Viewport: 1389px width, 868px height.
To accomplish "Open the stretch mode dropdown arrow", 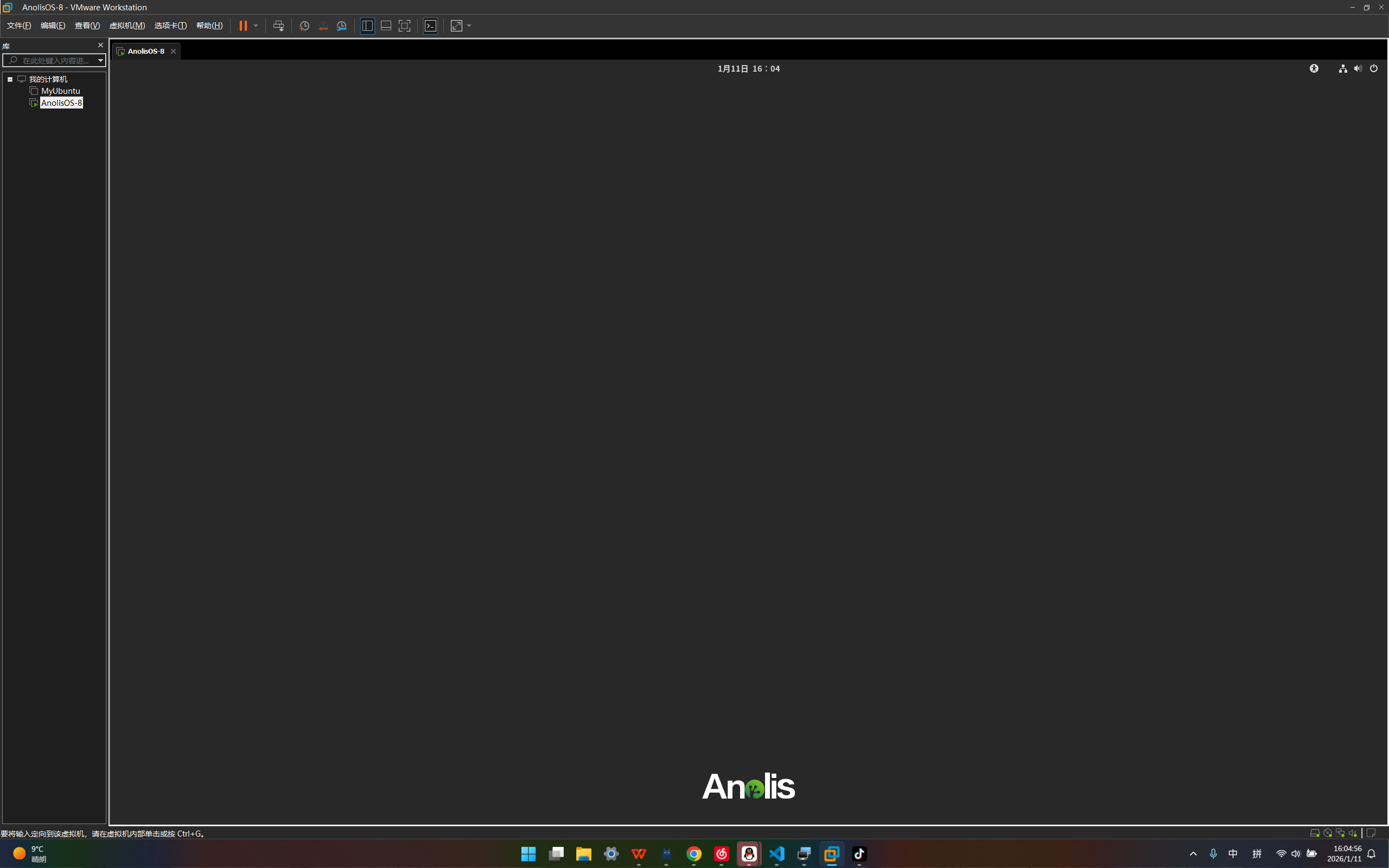I will click(x=469, y=26).
